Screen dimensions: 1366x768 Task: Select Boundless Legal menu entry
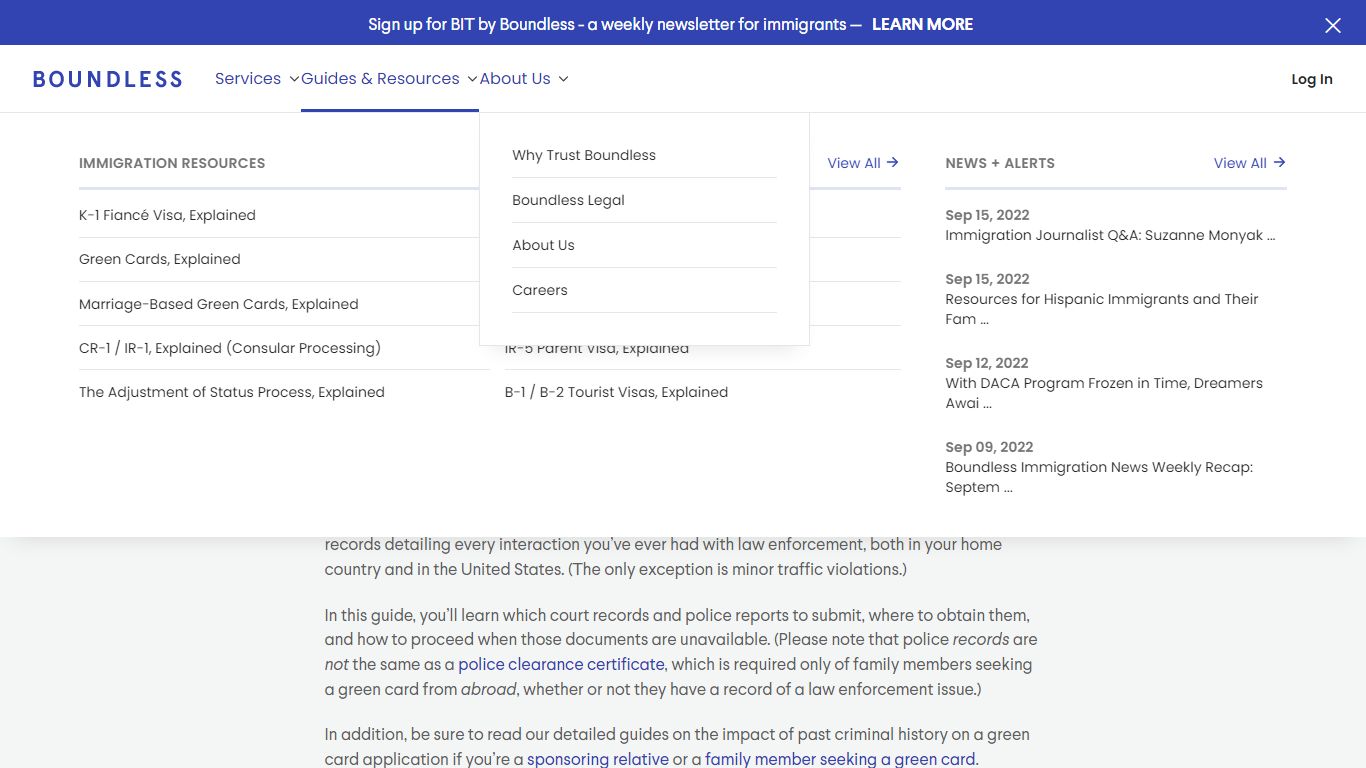coord(568,200)
